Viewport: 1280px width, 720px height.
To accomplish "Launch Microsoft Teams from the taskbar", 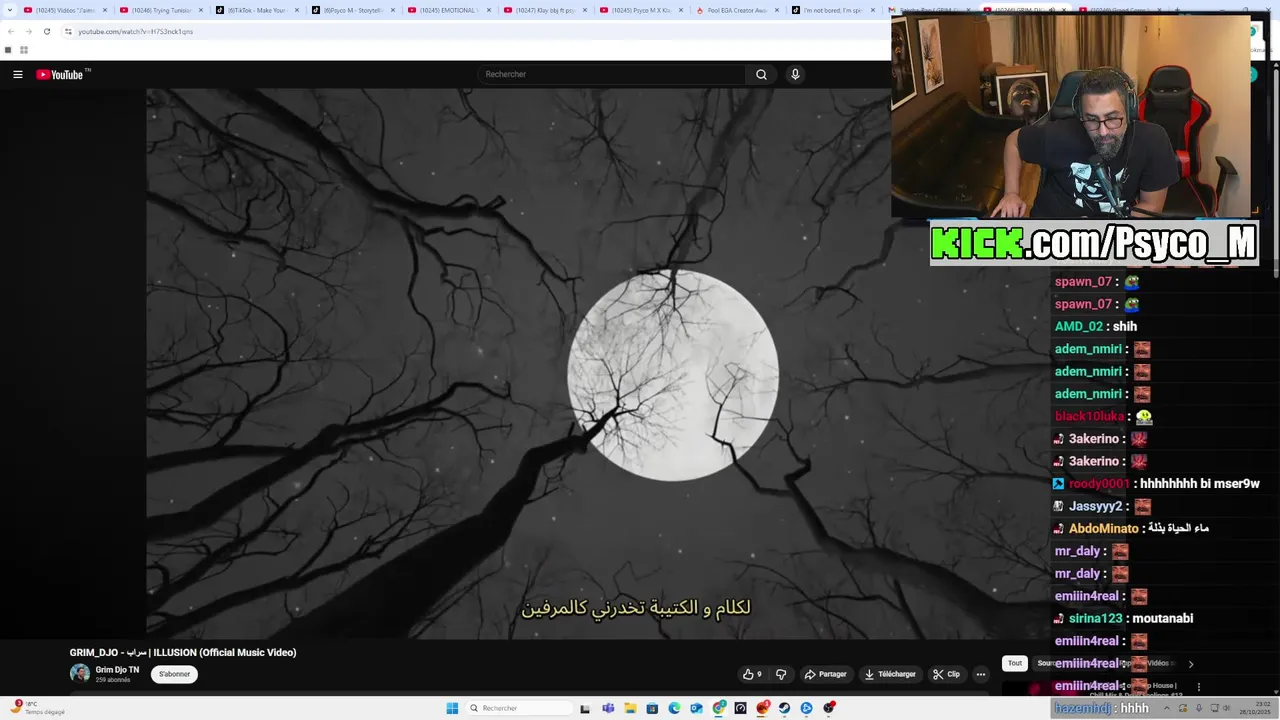I will pos(608,708).
